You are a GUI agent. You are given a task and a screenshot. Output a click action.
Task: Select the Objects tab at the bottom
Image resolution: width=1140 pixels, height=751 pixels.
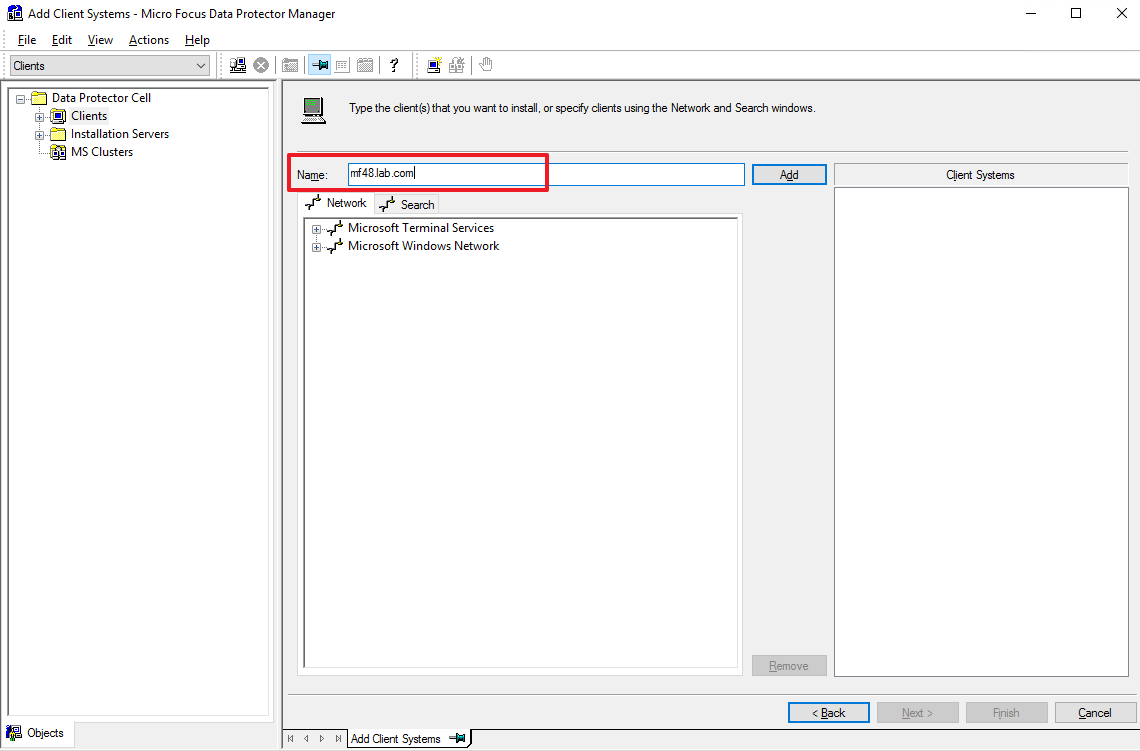(x=36, y=733)
